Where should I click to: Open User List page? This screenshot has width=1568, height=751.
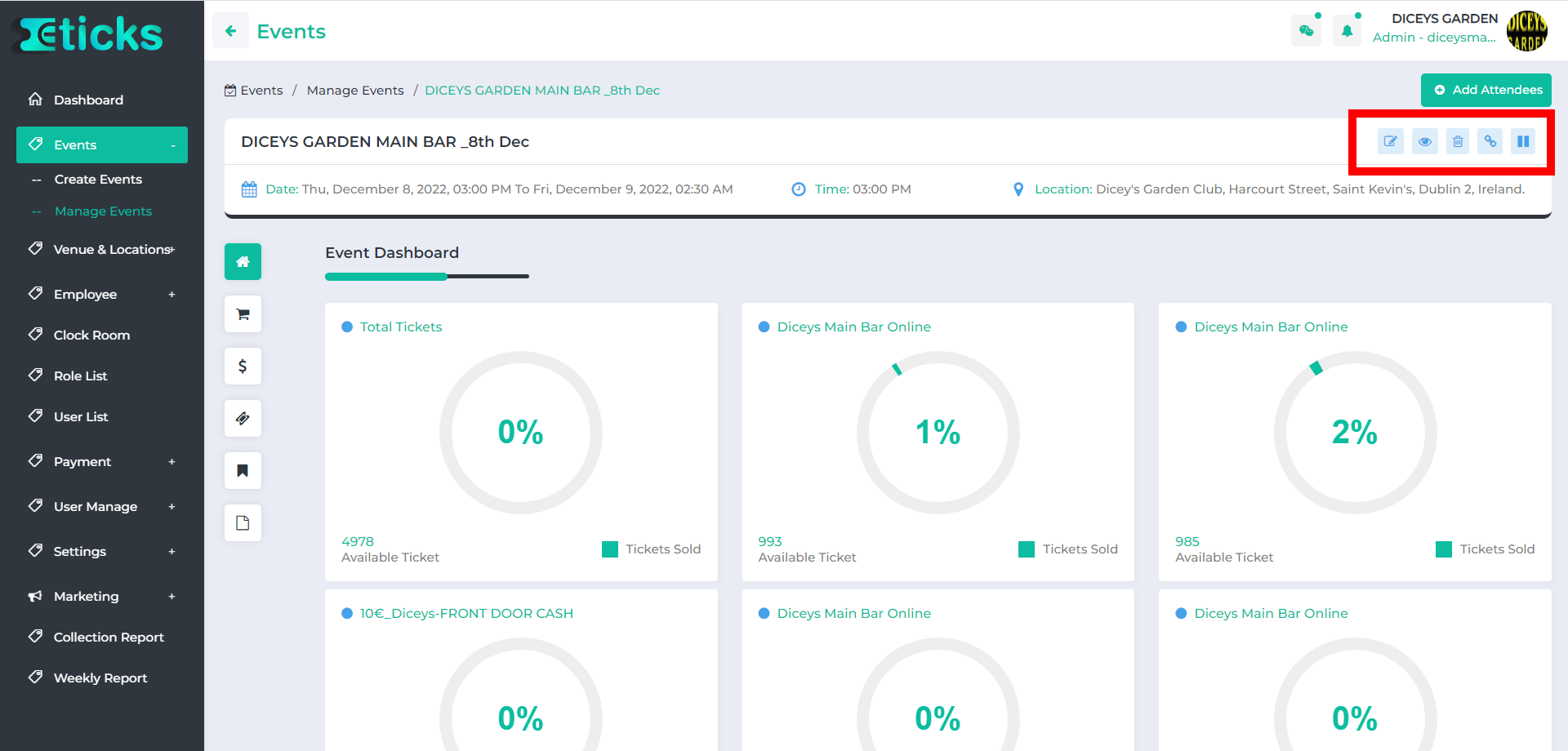[x=81, y=416]
